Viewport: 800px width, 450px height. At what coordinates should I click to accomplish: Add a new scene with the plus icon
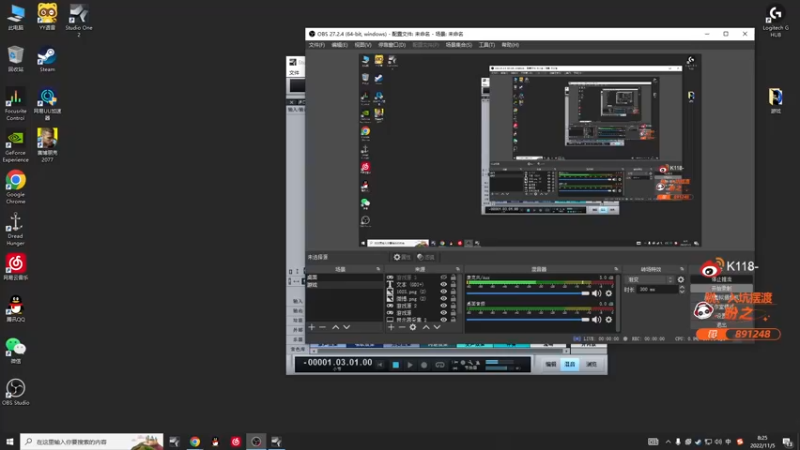tap(312, 327)
